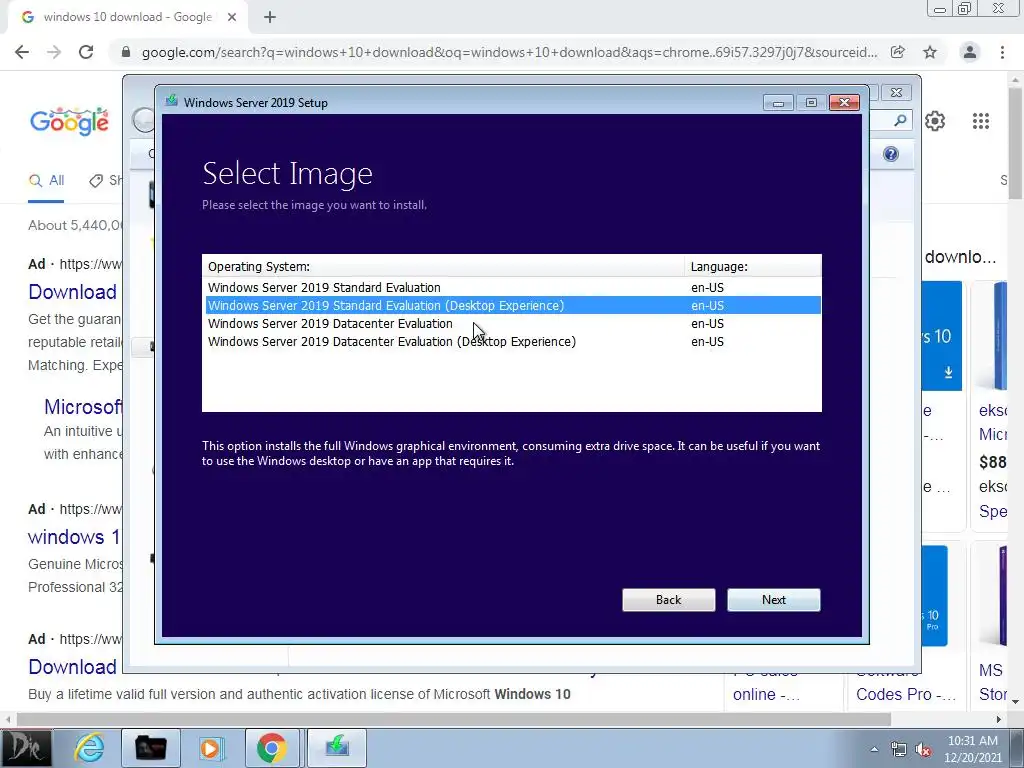Open Internet Explorer from taskbar
The height and width of the screenshot is (768, 1024).
coord(89,748)
